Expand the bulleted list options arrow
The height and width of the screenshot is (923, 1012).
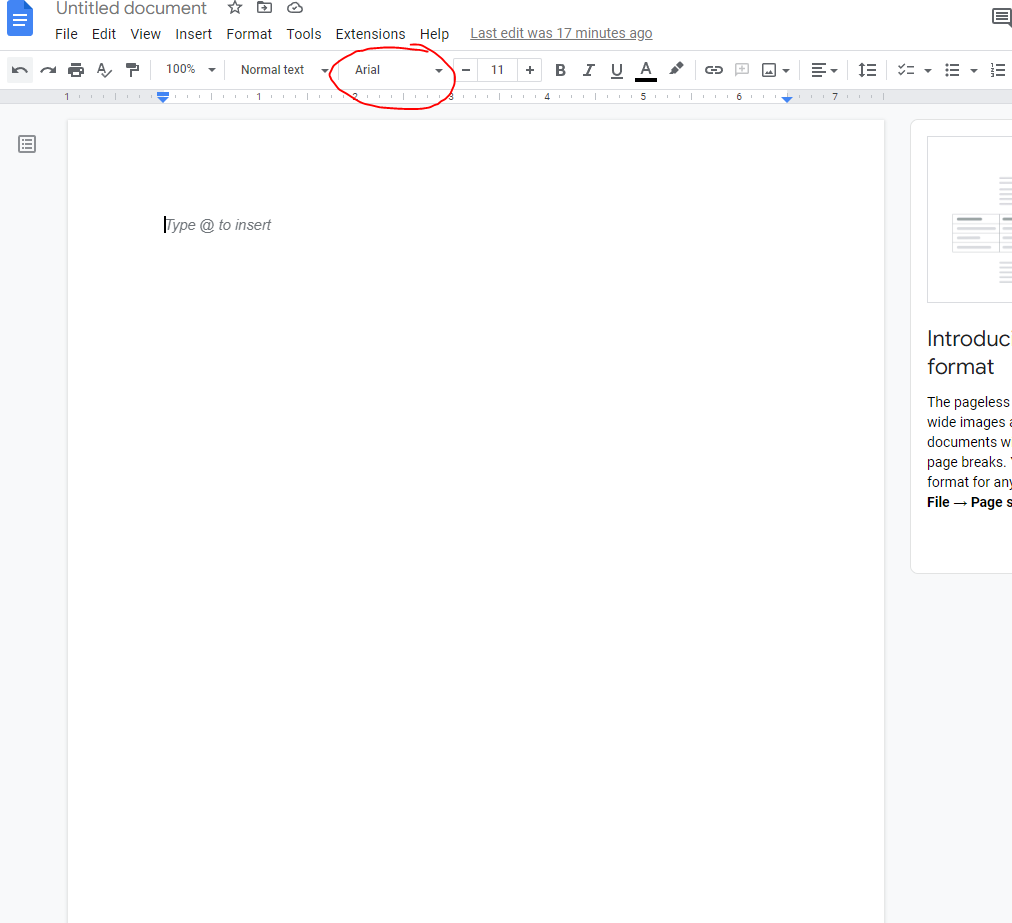coord(973,70)
